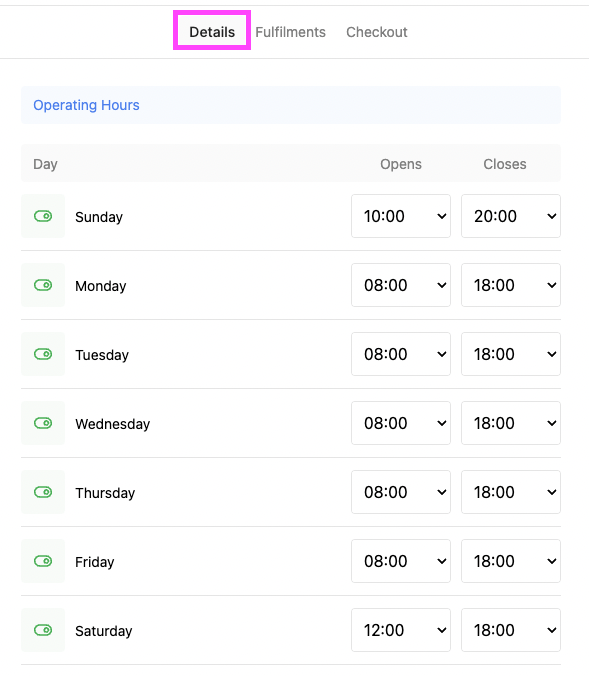The image size is (589, 676).
Task: Turn off Friday toggle switch
Action: tap(43, 561)
